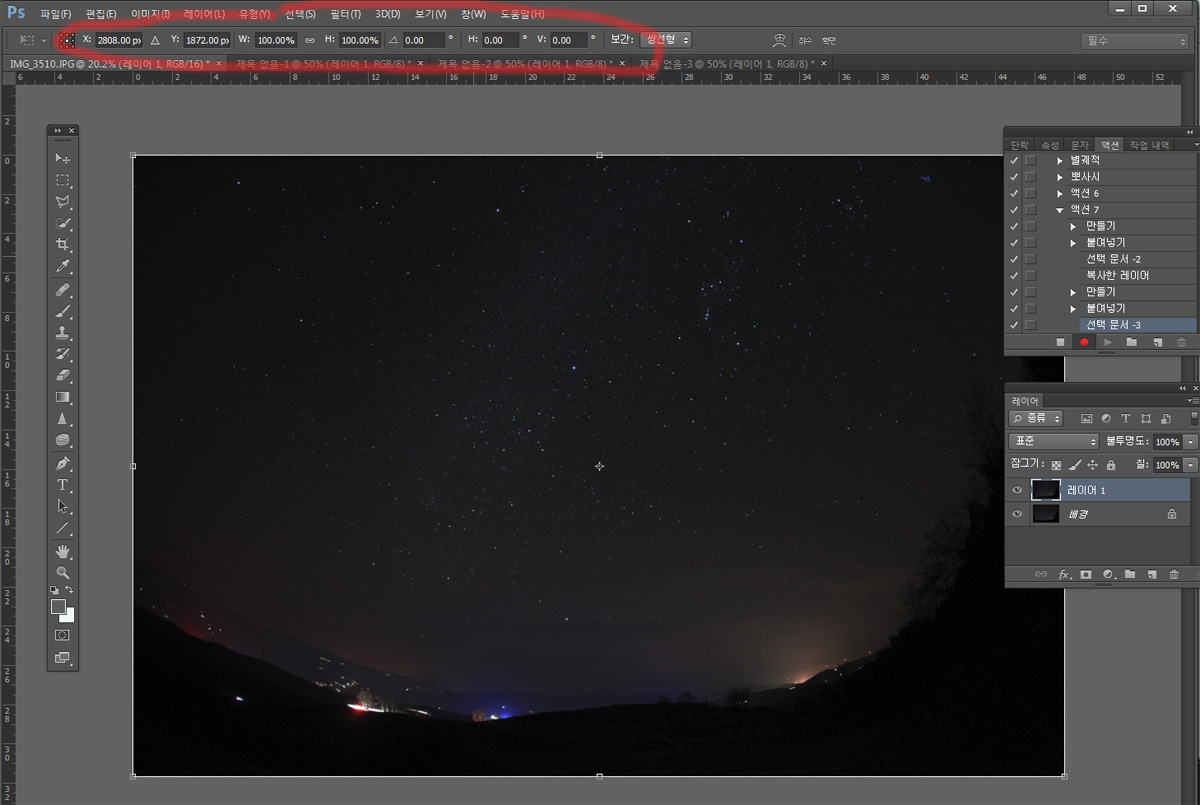1200x805 pixels.
Task: Select the 레이어 1 layer
Action: click(x=1109, y=490)
